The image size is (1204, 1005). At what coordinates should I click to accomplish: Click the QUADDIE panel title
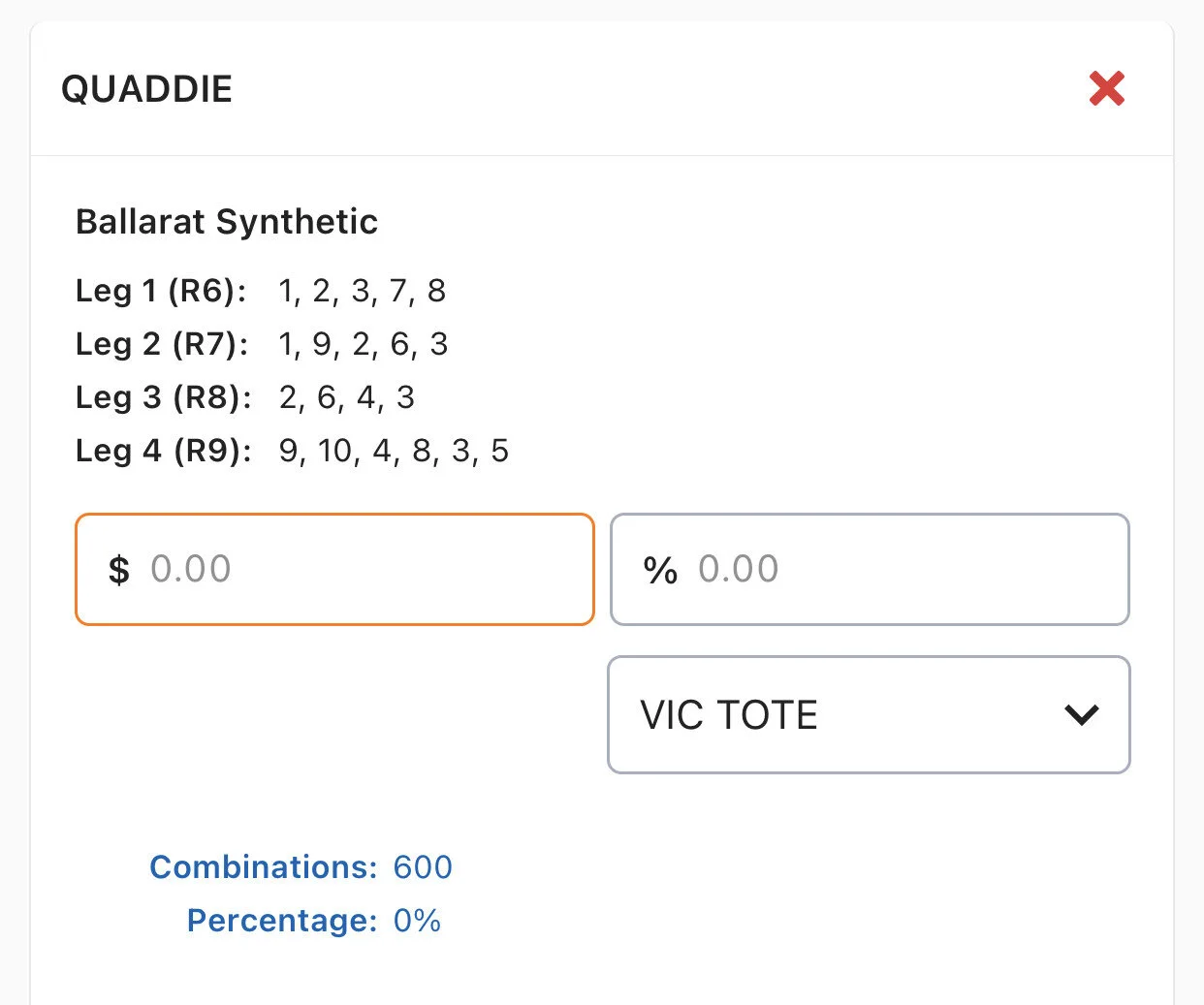146,89
